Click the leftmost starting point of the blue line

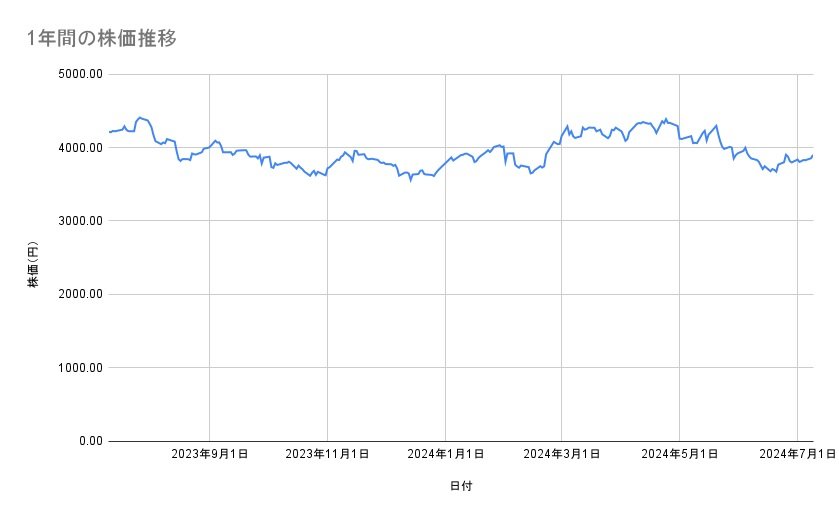tap(109, 132)
